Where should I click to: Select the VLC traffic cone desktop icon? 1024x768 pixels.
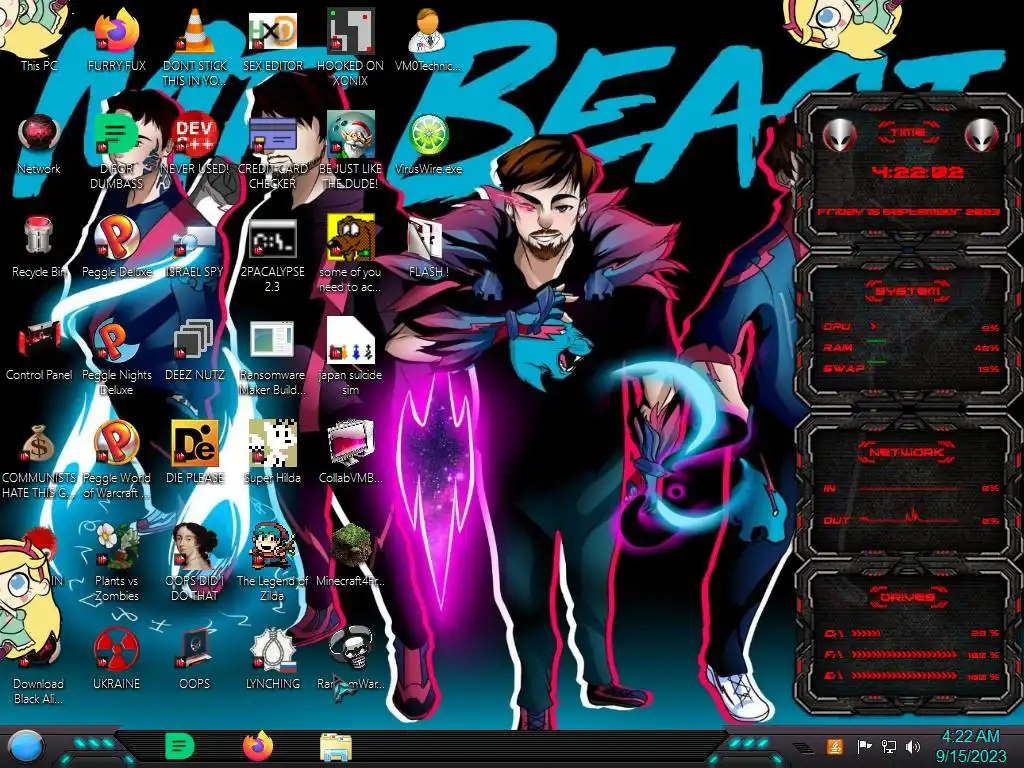coord(195,46)
